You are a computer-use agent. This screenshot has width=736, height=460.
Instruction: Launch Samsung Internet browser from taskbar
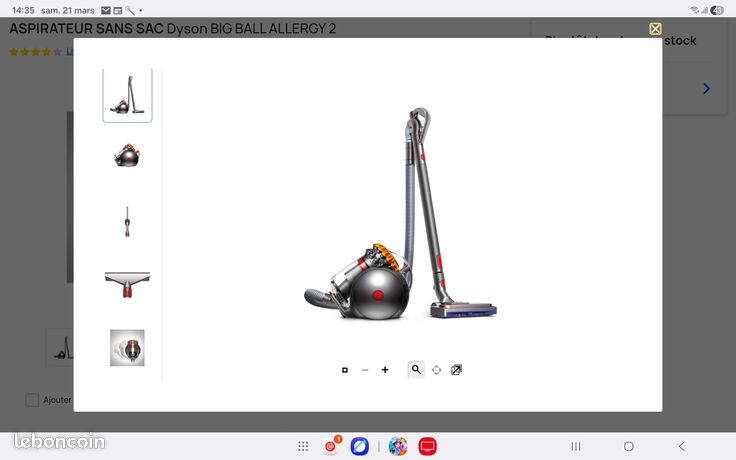[360, 446]
